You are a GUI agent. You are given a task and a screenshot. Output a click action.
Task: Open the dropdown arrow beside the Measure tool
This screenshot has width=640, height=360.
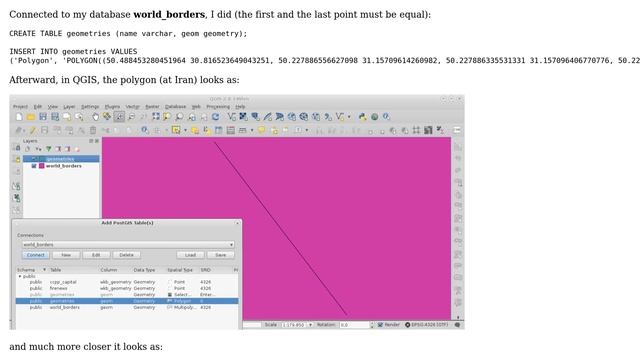(x=252, y=130)
